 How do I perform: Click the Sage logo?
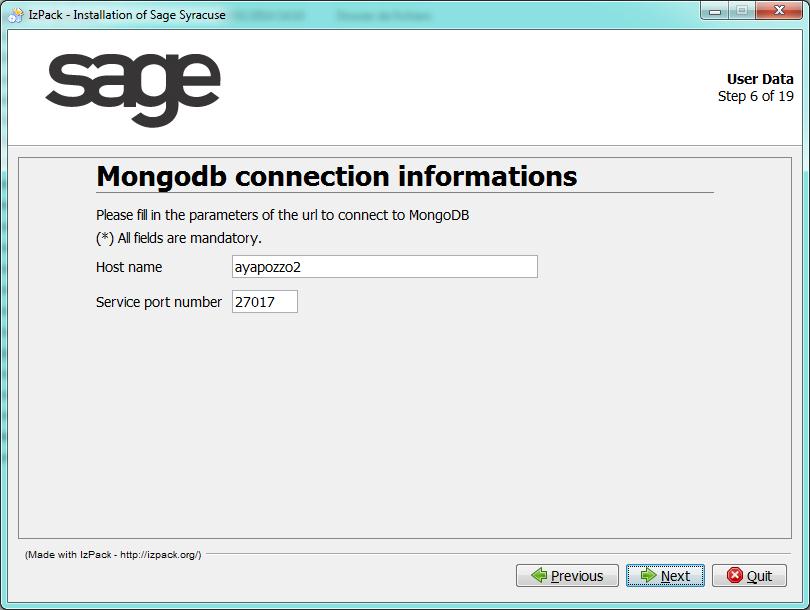coord(133,89)
